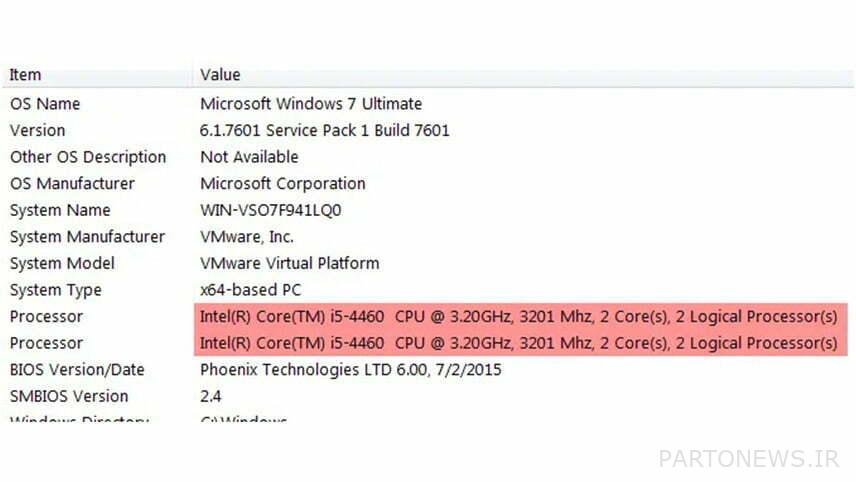The width and height of the screenshot is (856, 482).
Task: Click the System Name item label
Action: [x=60, y=210]
